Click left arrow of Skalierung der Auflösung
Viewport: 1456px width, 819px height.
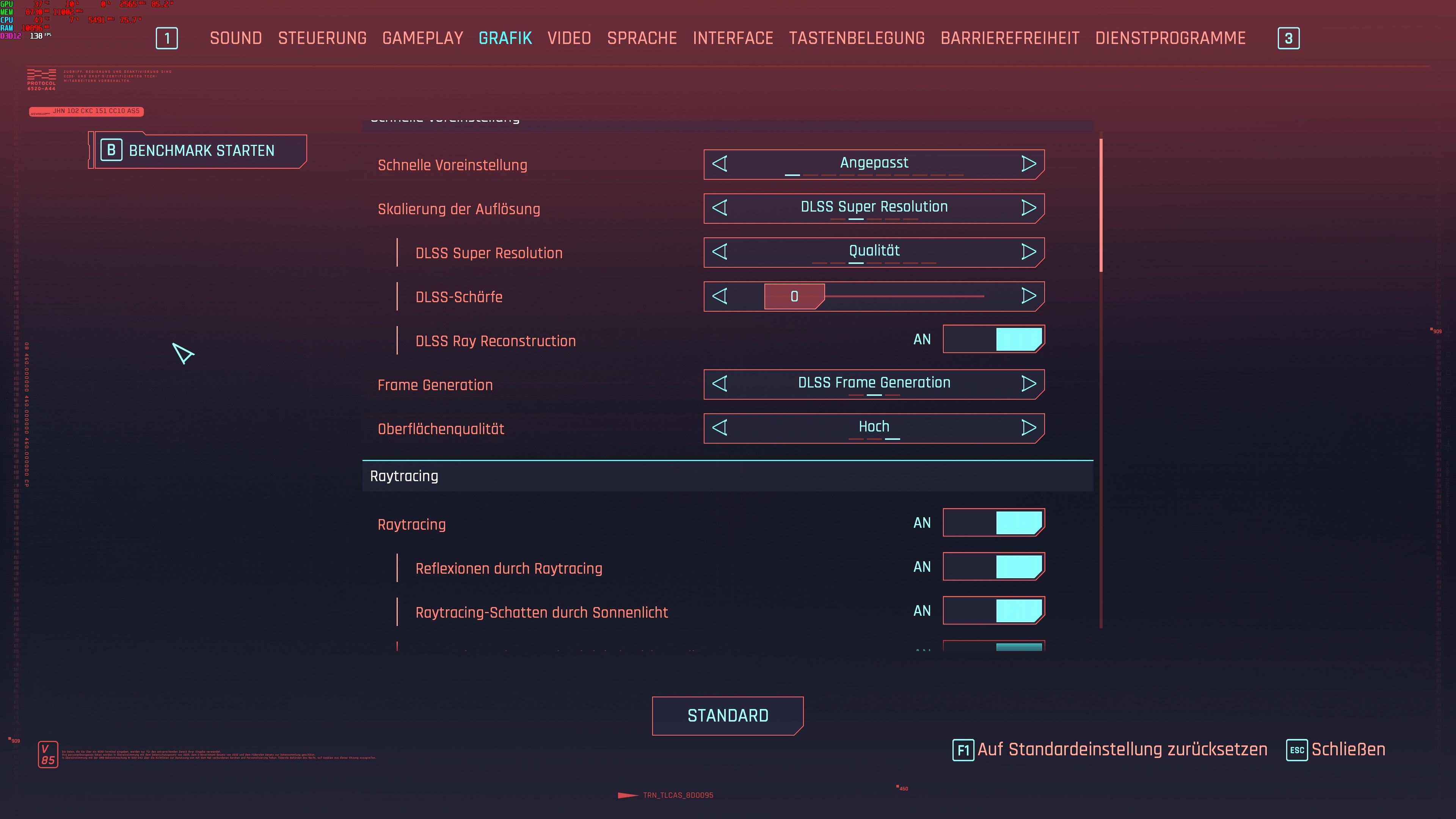pos(720,208)
